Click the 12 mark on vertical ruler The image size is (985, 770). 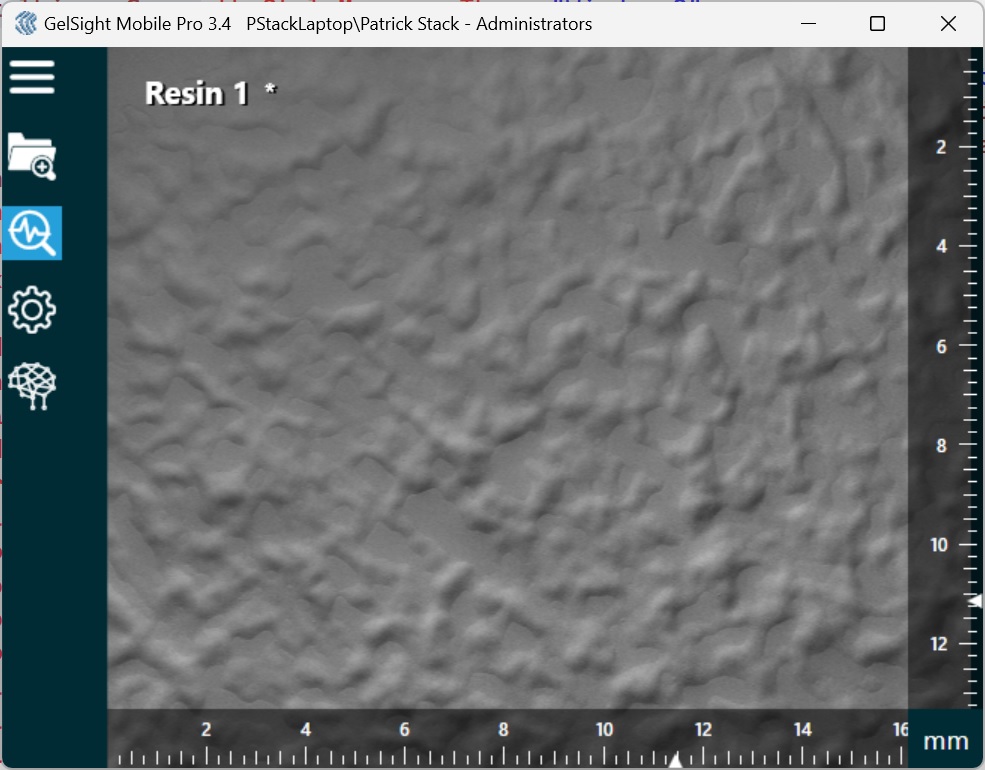coord(939,644)
